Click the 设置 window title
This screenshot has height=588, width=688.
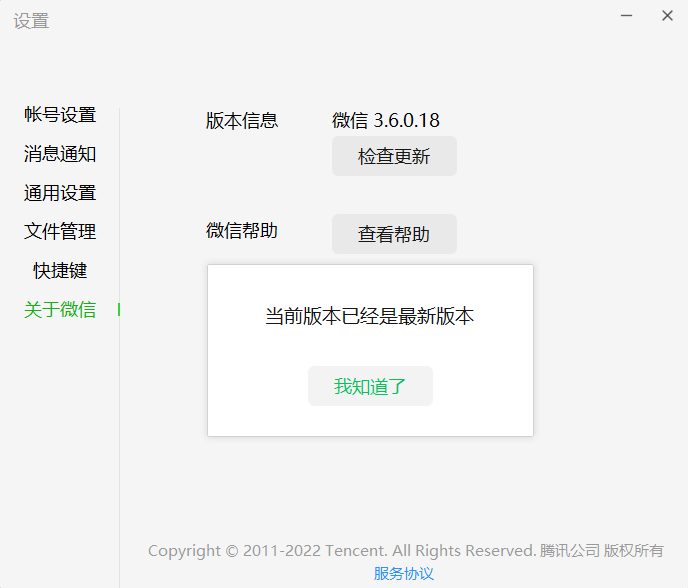[31, 21]
